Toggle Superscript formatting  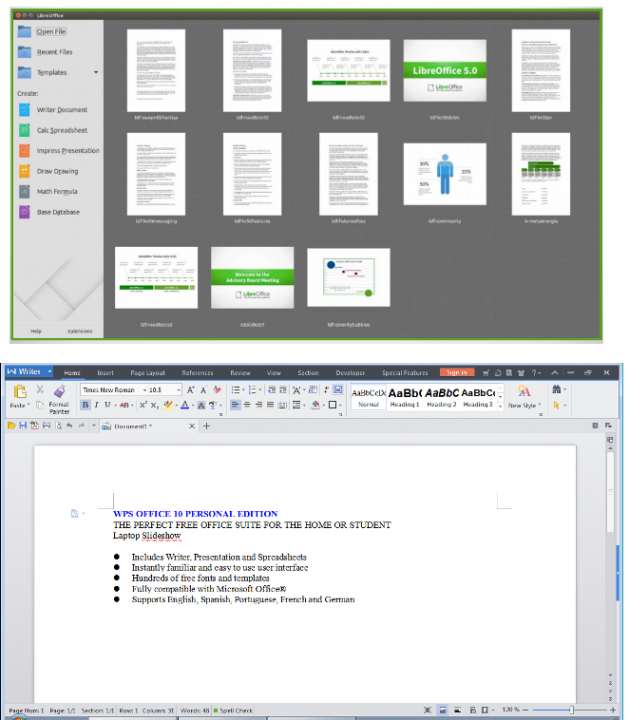143,405
